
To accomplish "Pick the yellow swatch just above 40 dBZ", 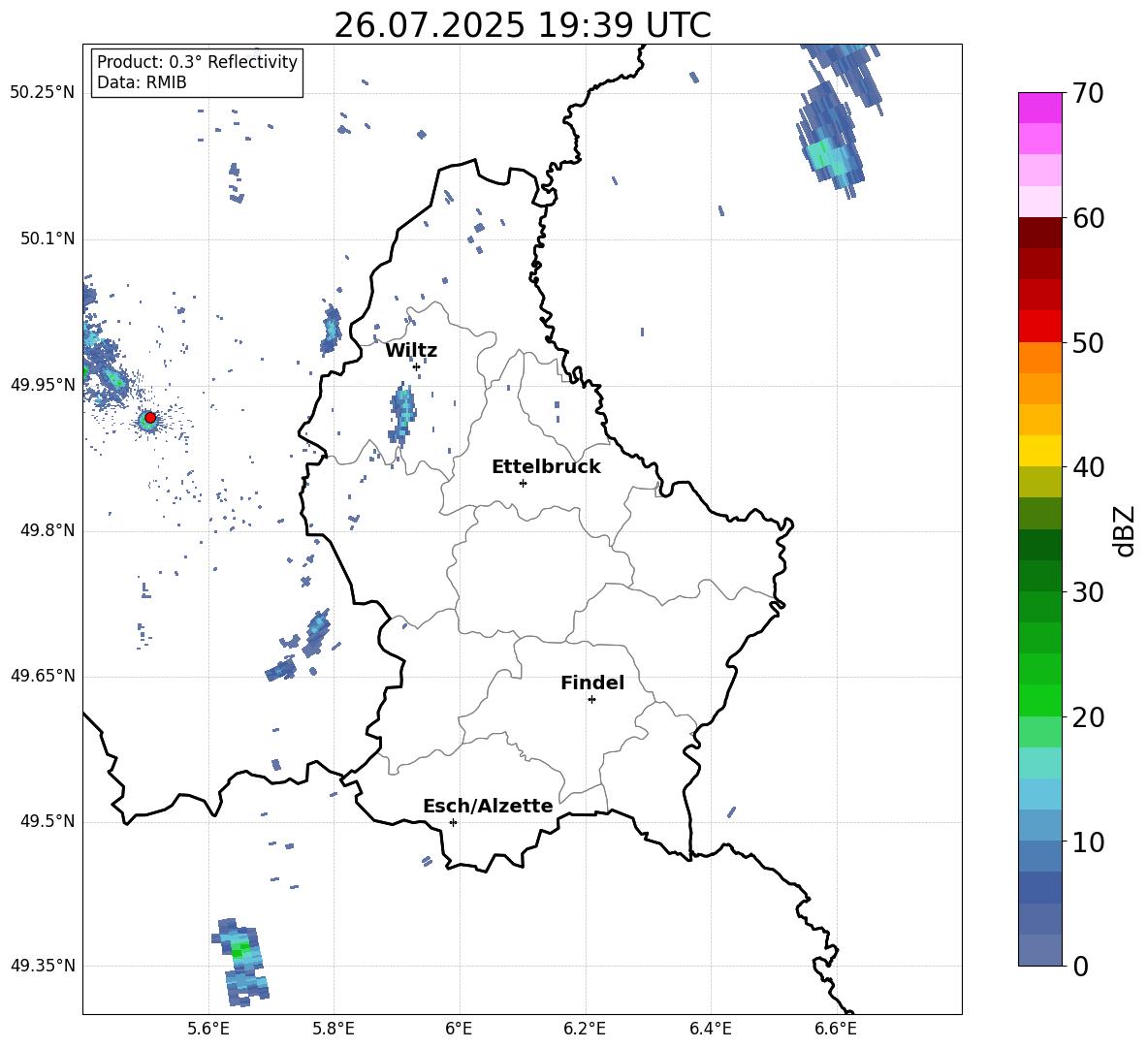I will tap(1039, 451).
